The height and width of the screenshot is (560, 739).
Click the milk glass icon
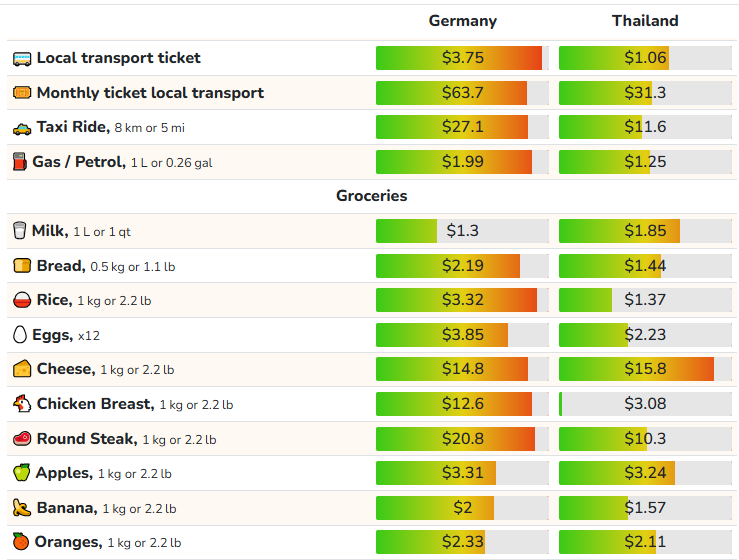tap(19, 231)
